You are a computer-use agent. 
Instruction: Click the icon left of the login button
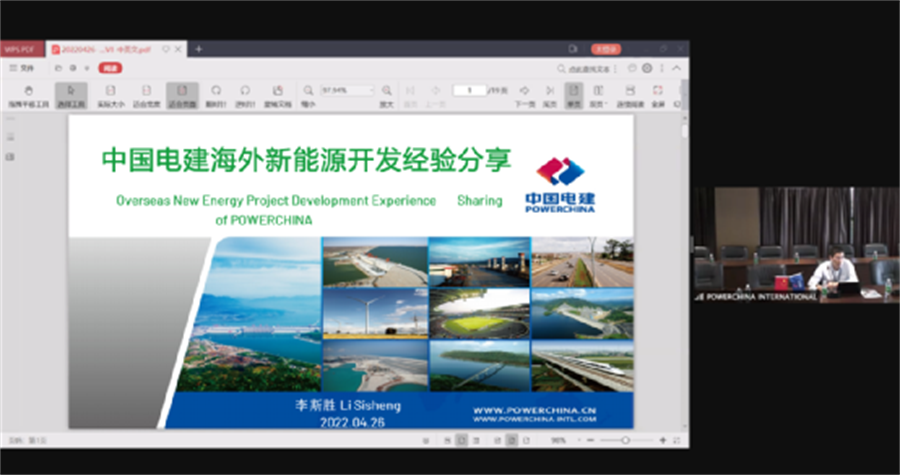coord(572,49)
